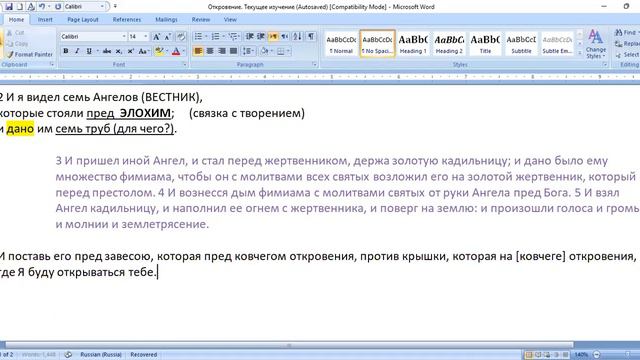Click the spelling proofing status icon
This screenshot has height=360, width=640.
tap(68, 355)
